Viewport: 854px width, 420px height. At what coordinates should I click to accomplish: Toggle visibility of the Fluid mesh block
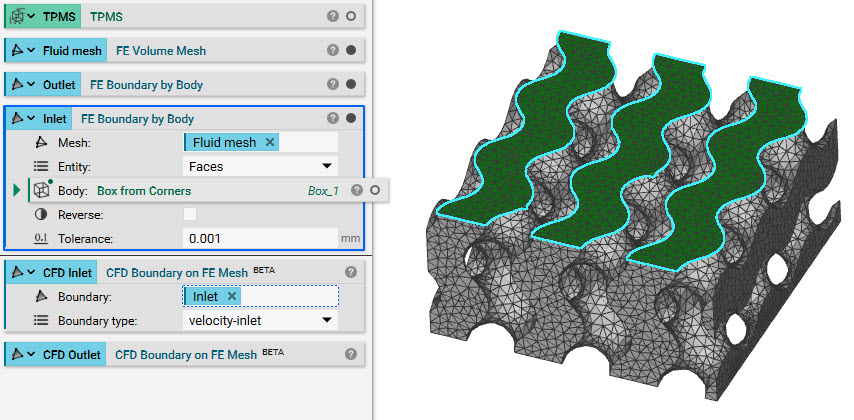click(351, 50)
